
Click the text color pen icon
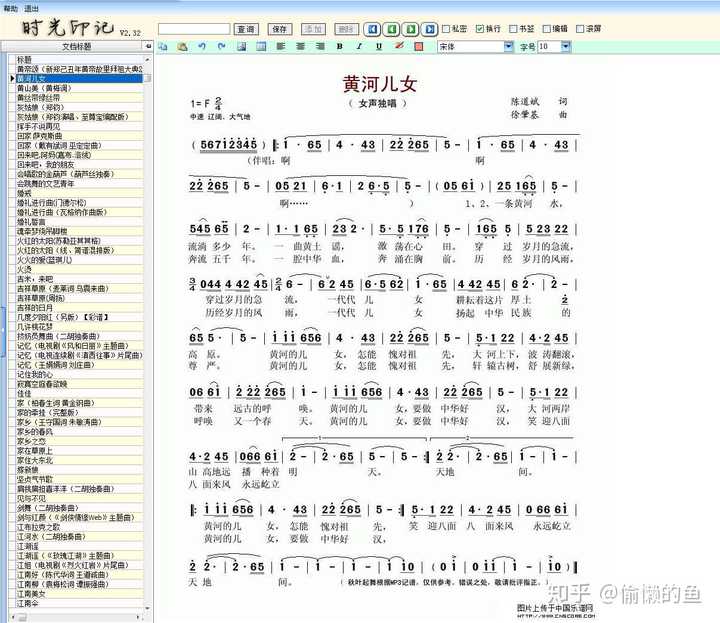click(x=399, y=46)
